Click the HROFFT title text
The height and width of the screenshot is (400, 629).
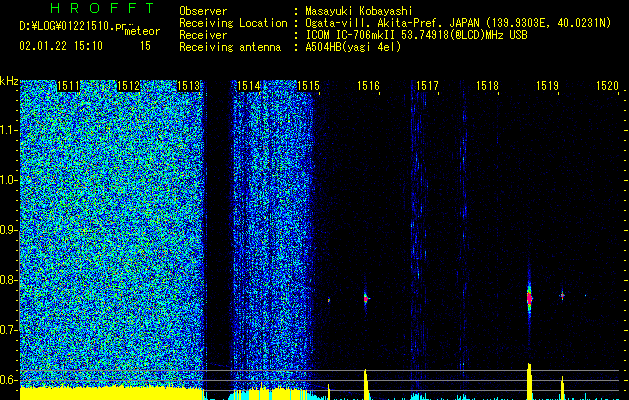[x=103, y=8]
